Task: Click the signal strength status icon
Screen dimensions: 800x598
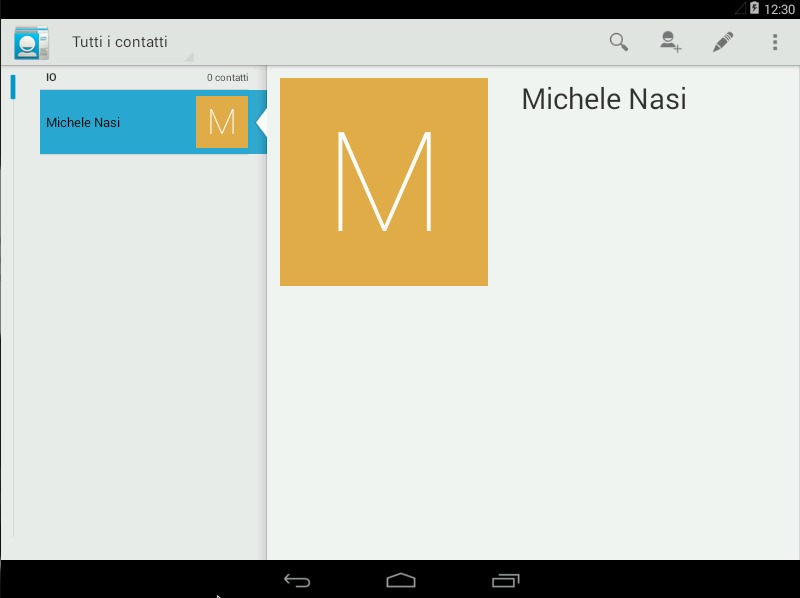Action: [x=739, y=9]
